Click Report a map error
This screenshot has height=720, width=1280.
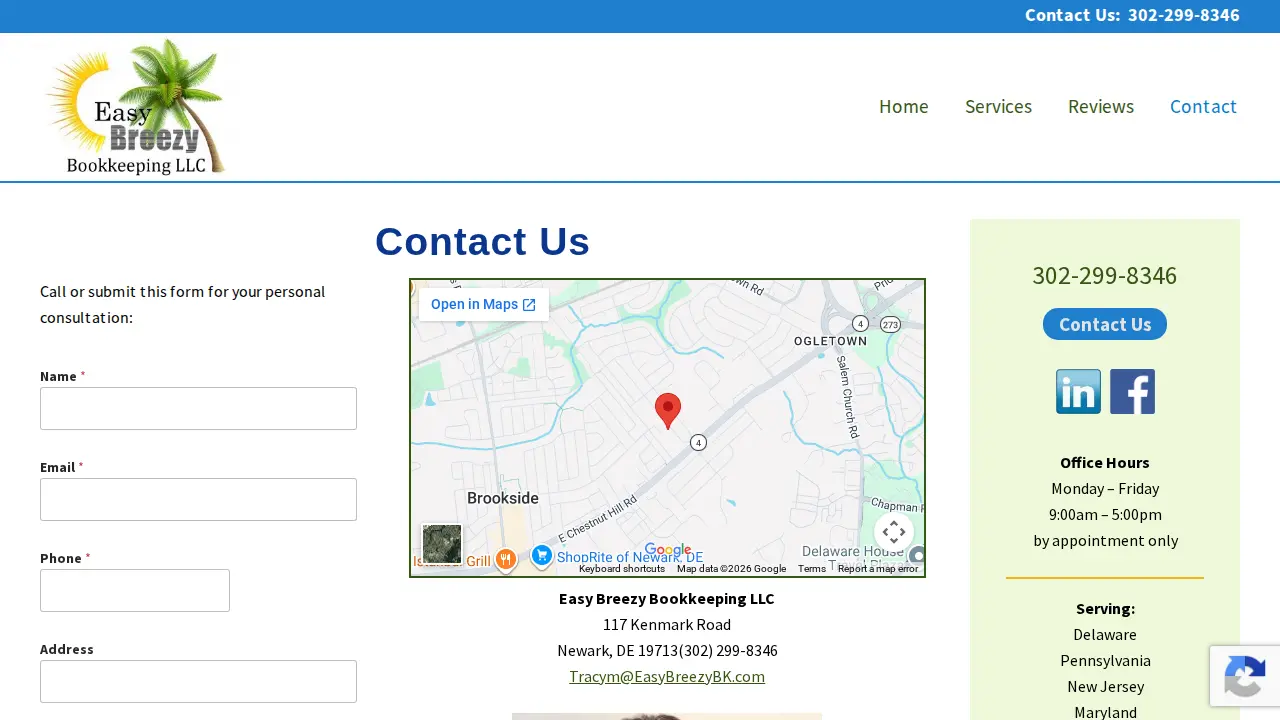coord(878,569)
